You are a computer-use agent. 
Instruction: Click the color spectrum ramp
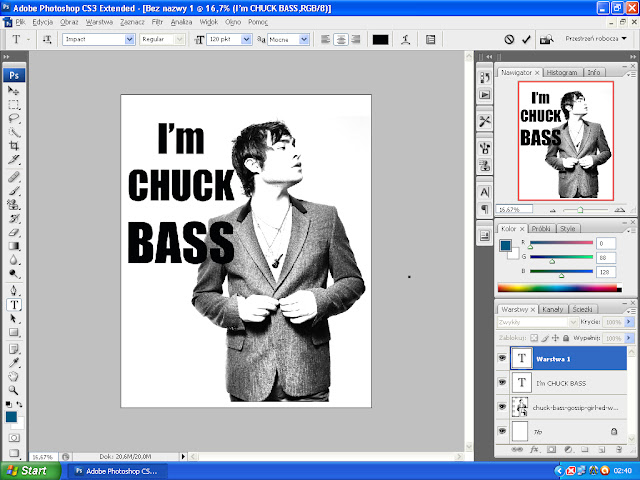pyautogui.click(x=559, y=288)
